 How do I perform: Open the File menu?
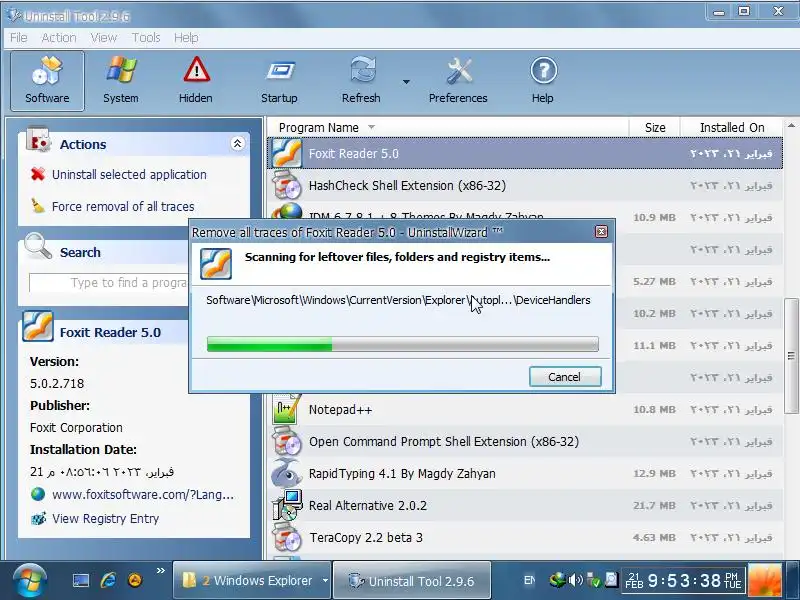(18, 38)
